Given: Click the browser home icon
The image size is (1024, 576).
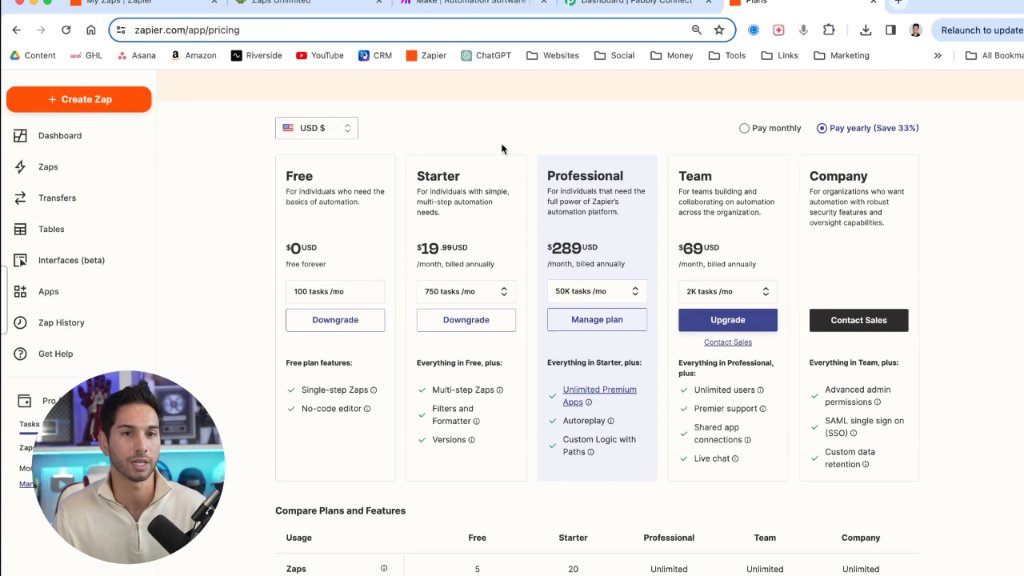Looking at the screenshot, I should (x=91, y=30).
